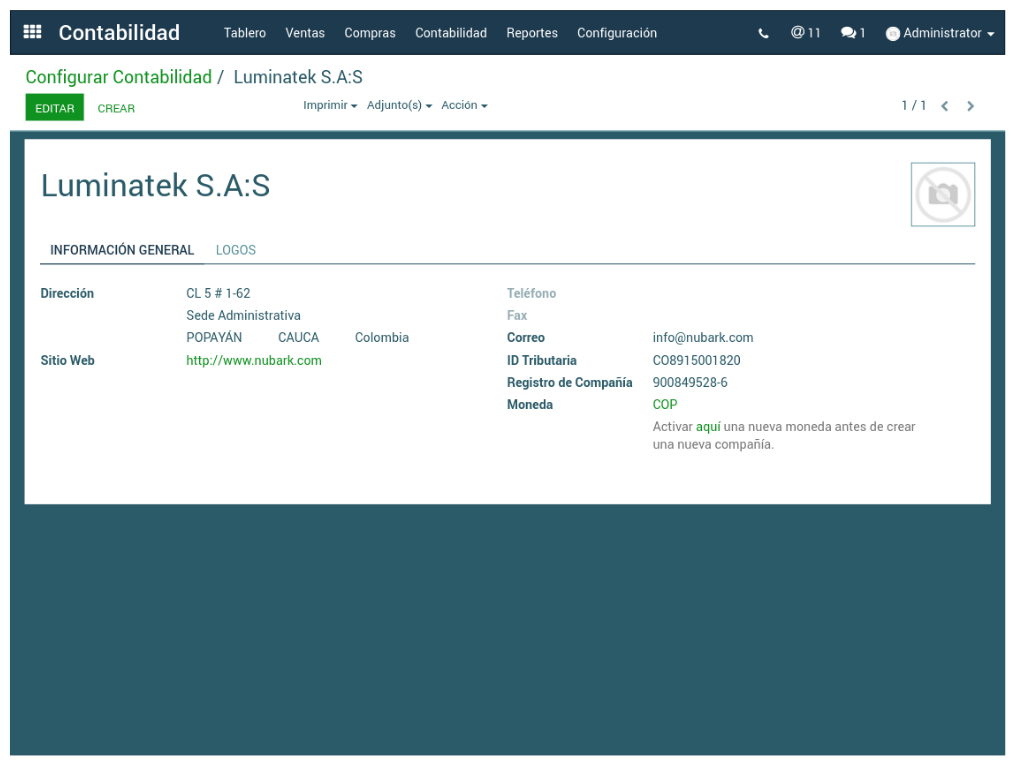Click the Configurar Contabilidad breadcrumb
Screen dimensions: 1023x767
(x=118, y=77)
